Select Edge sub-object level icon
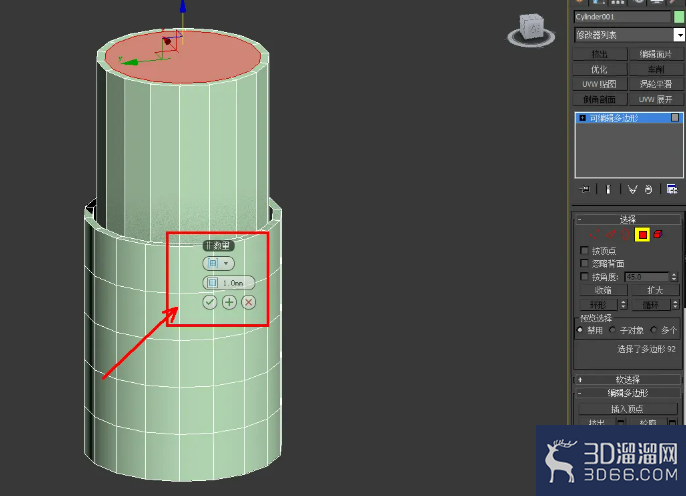 click(610, 235)
